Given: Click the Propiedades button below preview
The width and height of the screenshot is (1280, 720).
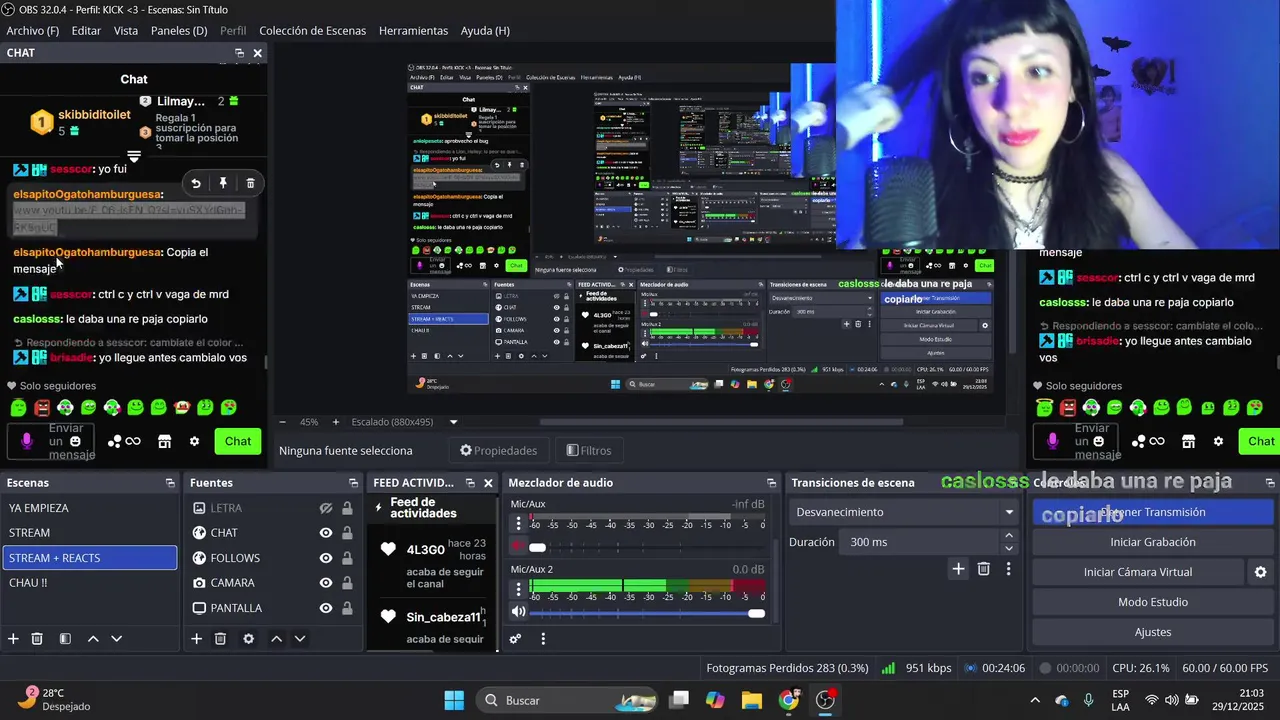Looking at the screenshot, I should click(498, 450).
